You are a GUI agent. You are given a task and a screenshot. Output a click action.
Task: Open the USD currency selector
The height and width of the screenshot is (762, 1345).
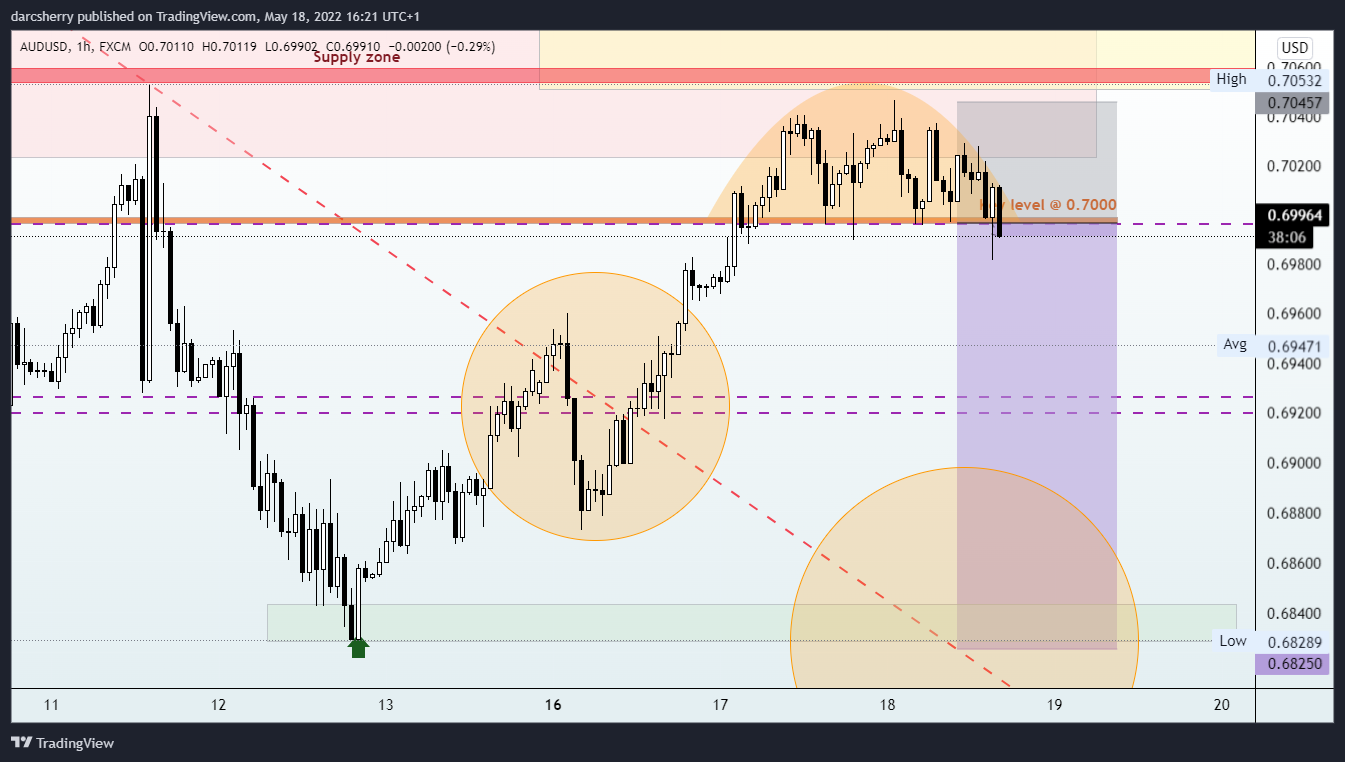1295,47
